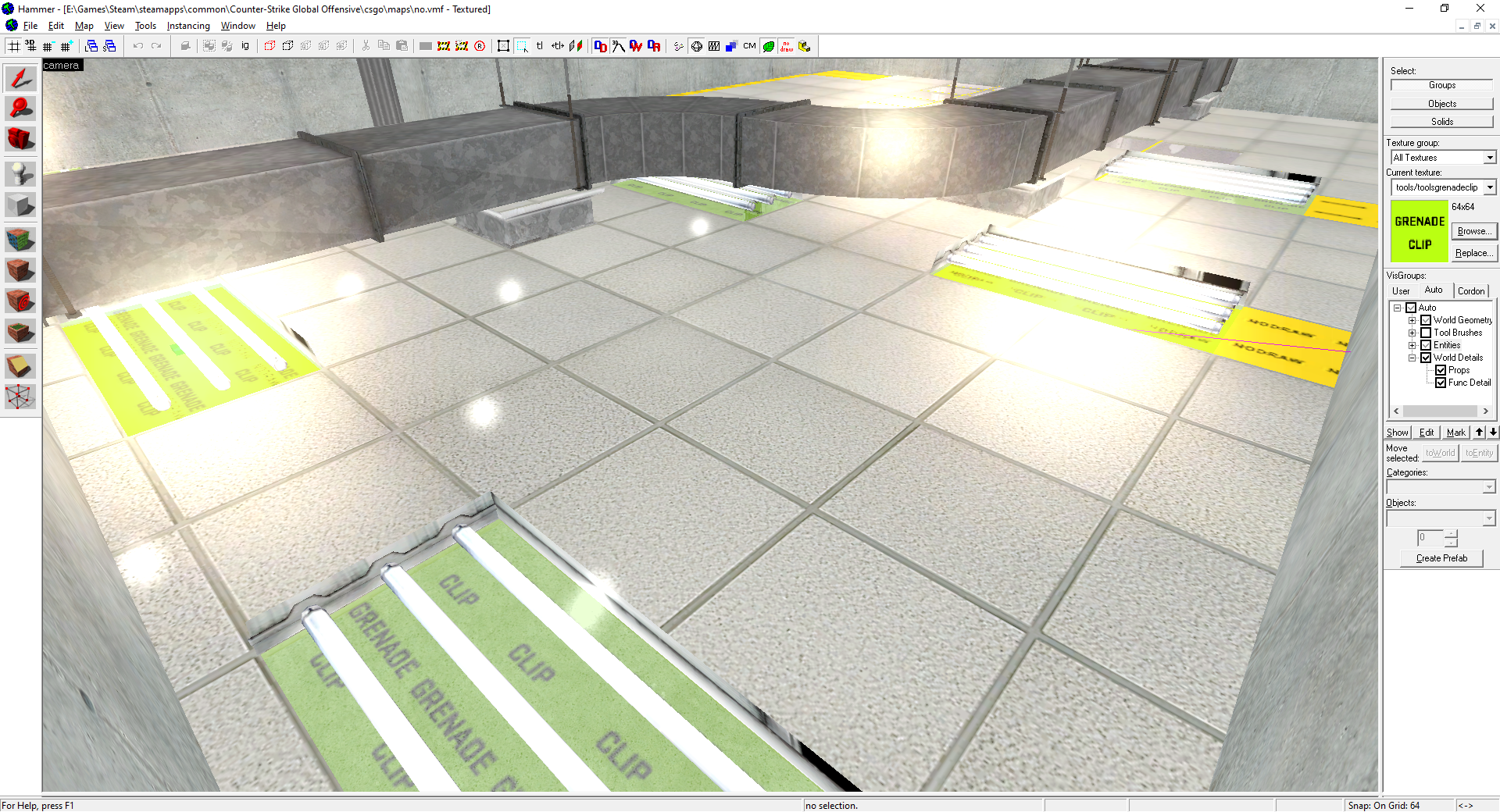Move visgroup down with the down arrow
This screenshot has height=812, width=1500.
[1492, 433]
